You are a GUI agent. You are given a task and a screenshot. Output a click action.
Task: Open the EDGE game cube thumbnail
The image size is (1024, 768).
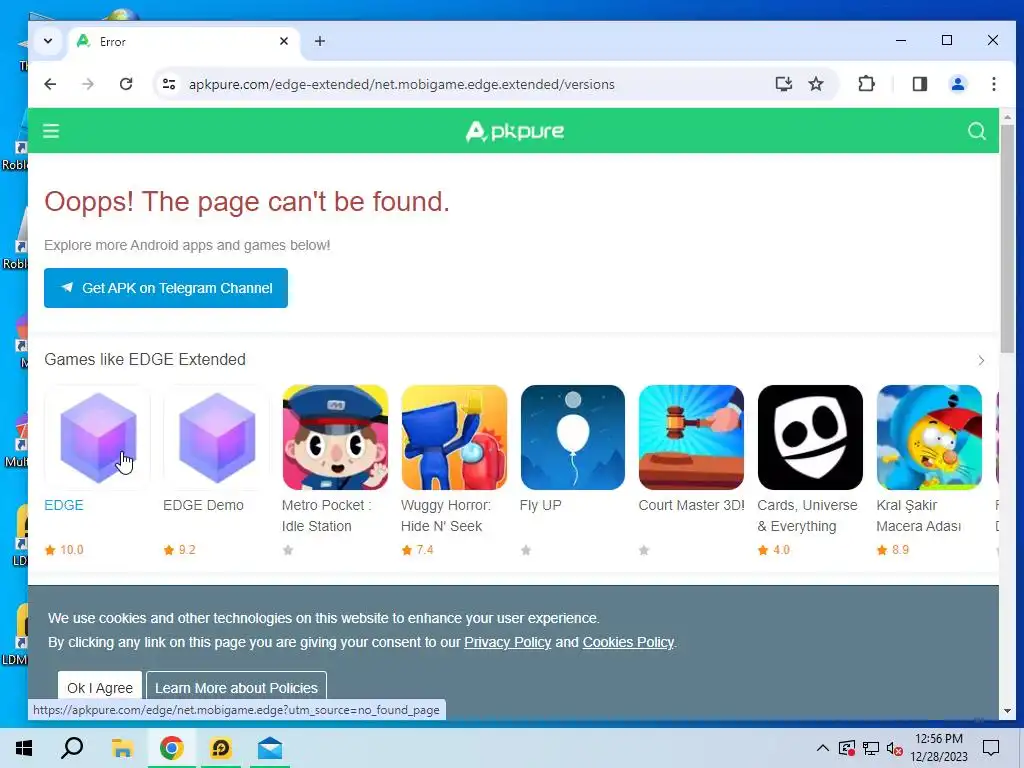click(x=97, y=438)
